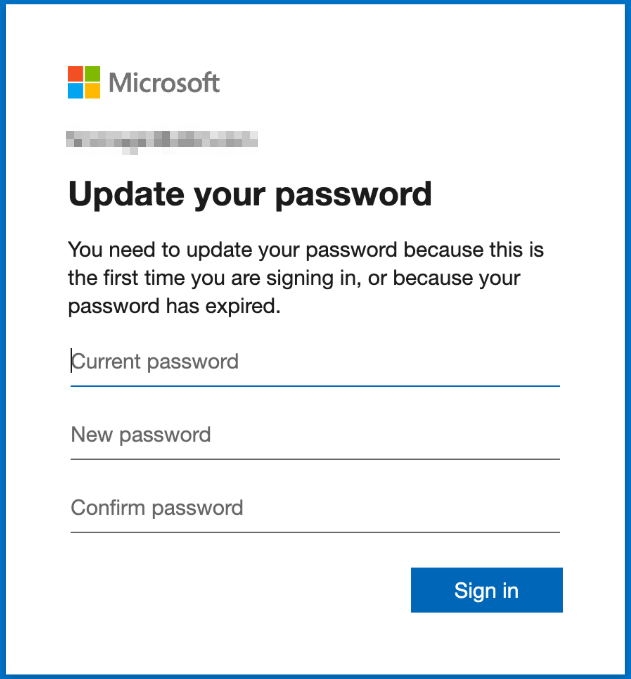This screenshot has height=679, width=631.
Task: Activate the Confirm password field
Action: (314, 508)
